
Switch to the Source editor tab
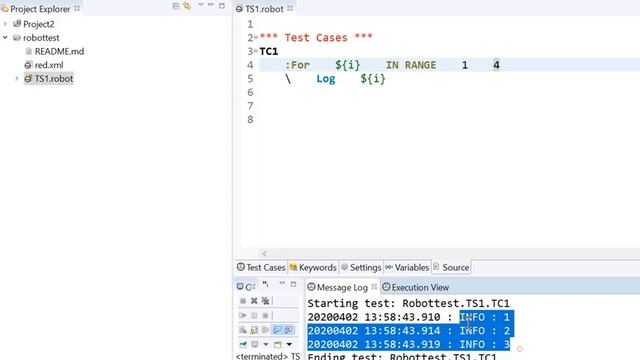(x=451, y=267)
